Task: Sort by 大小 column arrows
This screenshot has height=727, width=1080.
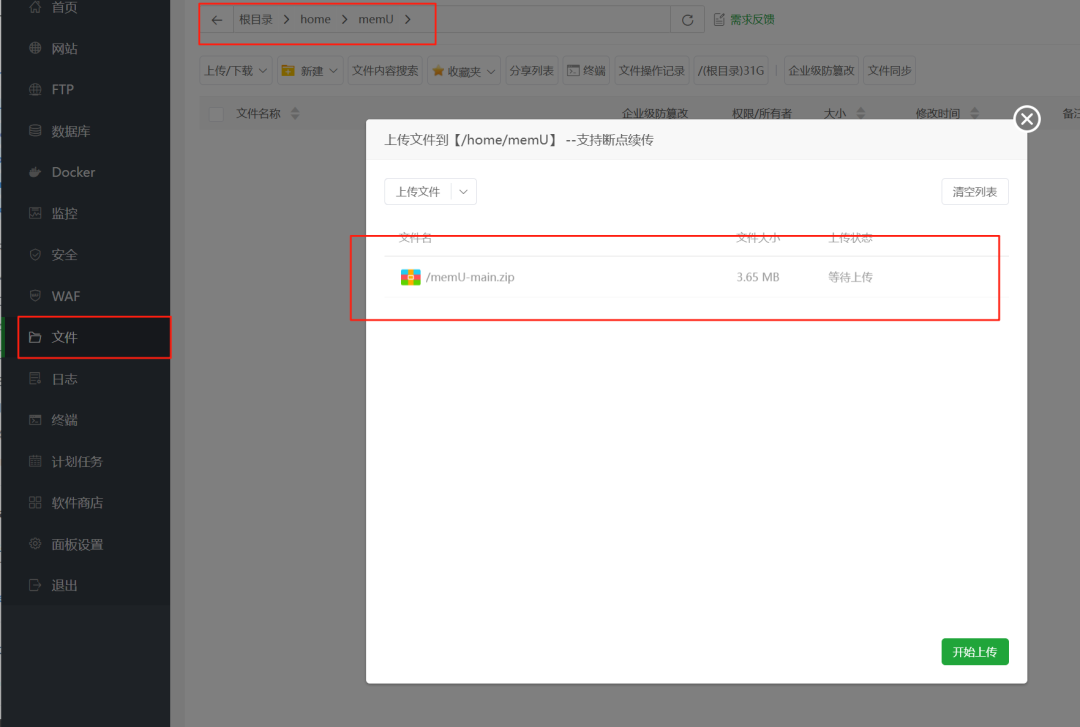Action: coord(860,113)
